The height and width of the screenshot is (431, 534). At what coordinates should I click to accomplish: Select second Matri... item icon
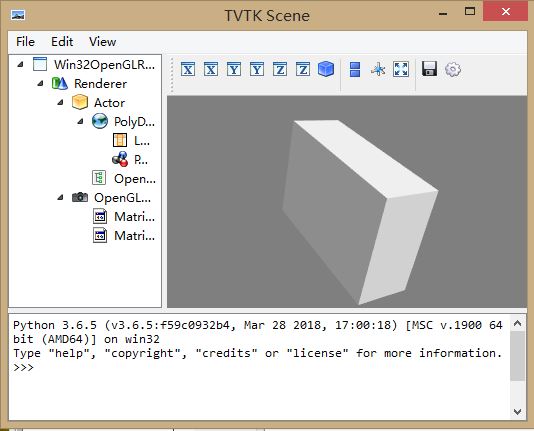pos(100,235)
